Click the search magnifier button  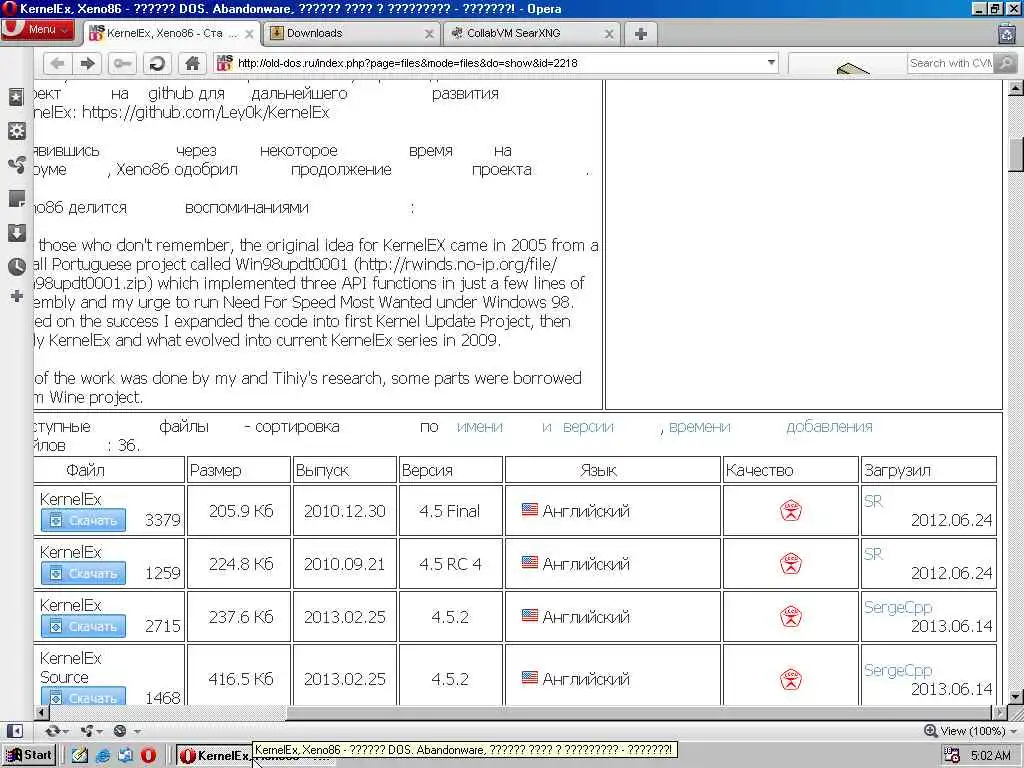(x=1006, y=63)
